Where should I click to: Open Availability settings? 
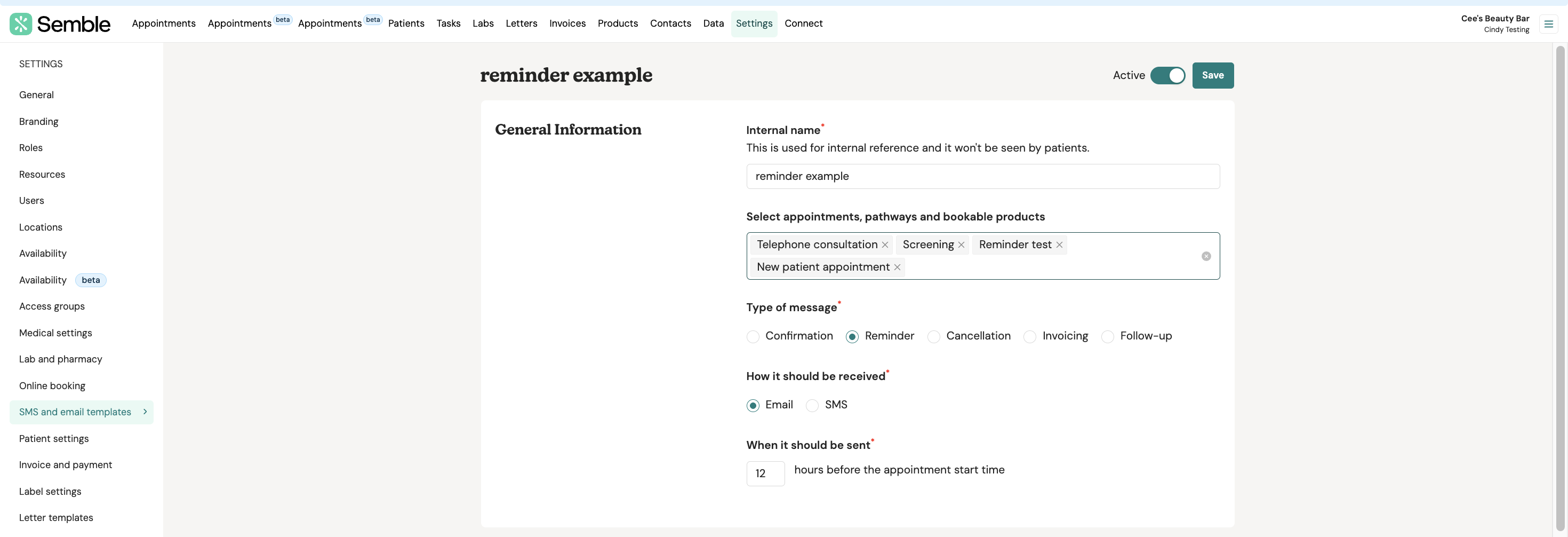43,254
